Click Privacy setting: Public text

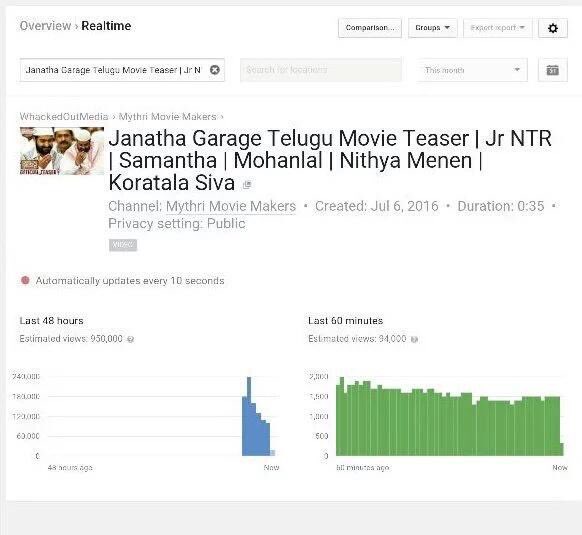pos(177,224)
